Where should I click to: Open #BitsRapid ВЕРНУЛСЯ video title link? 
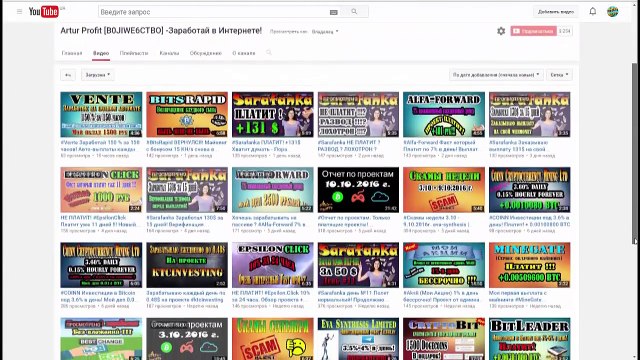187,146
